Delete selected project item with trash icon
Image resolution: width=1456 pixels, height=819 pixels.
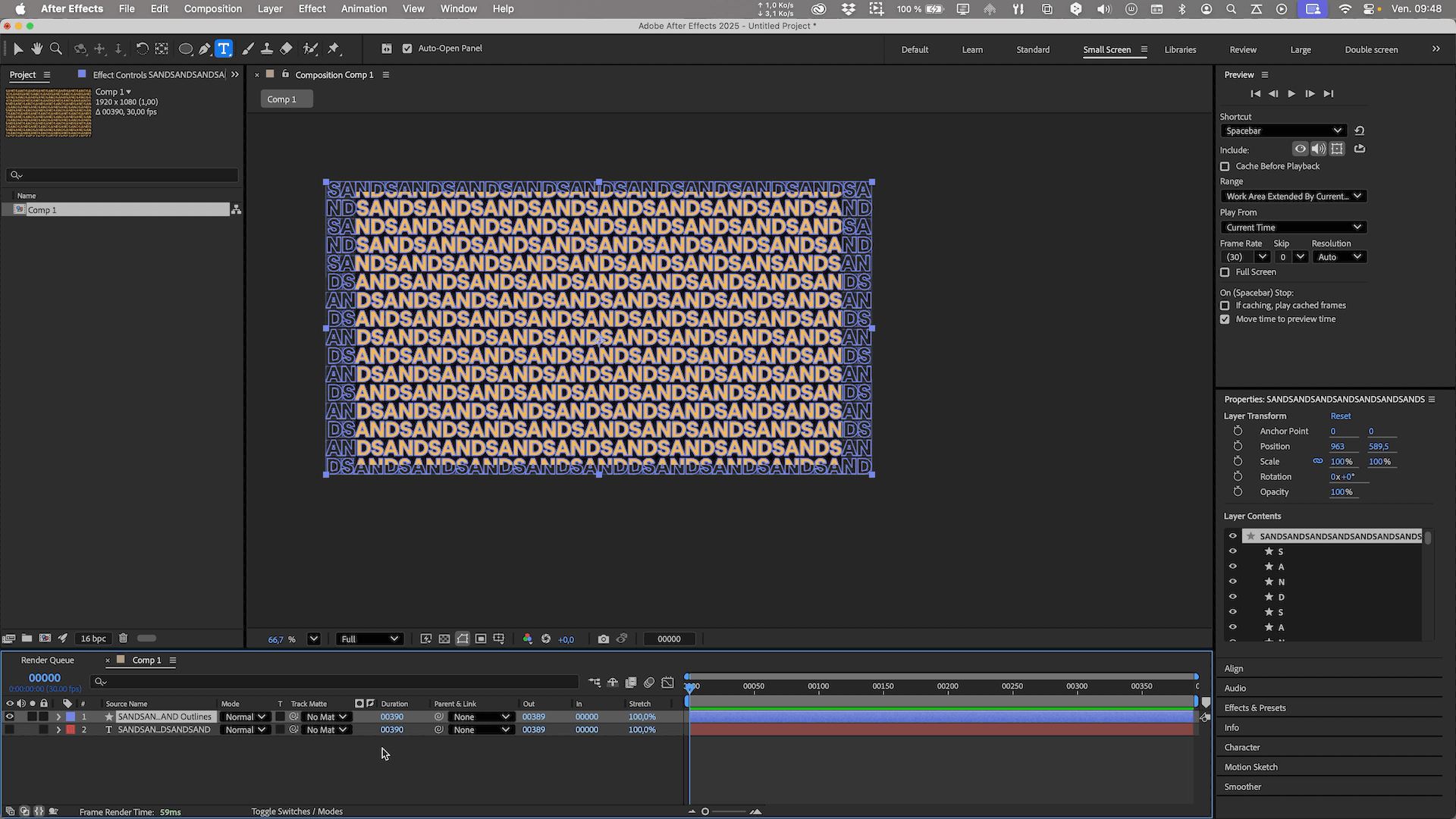123,639
